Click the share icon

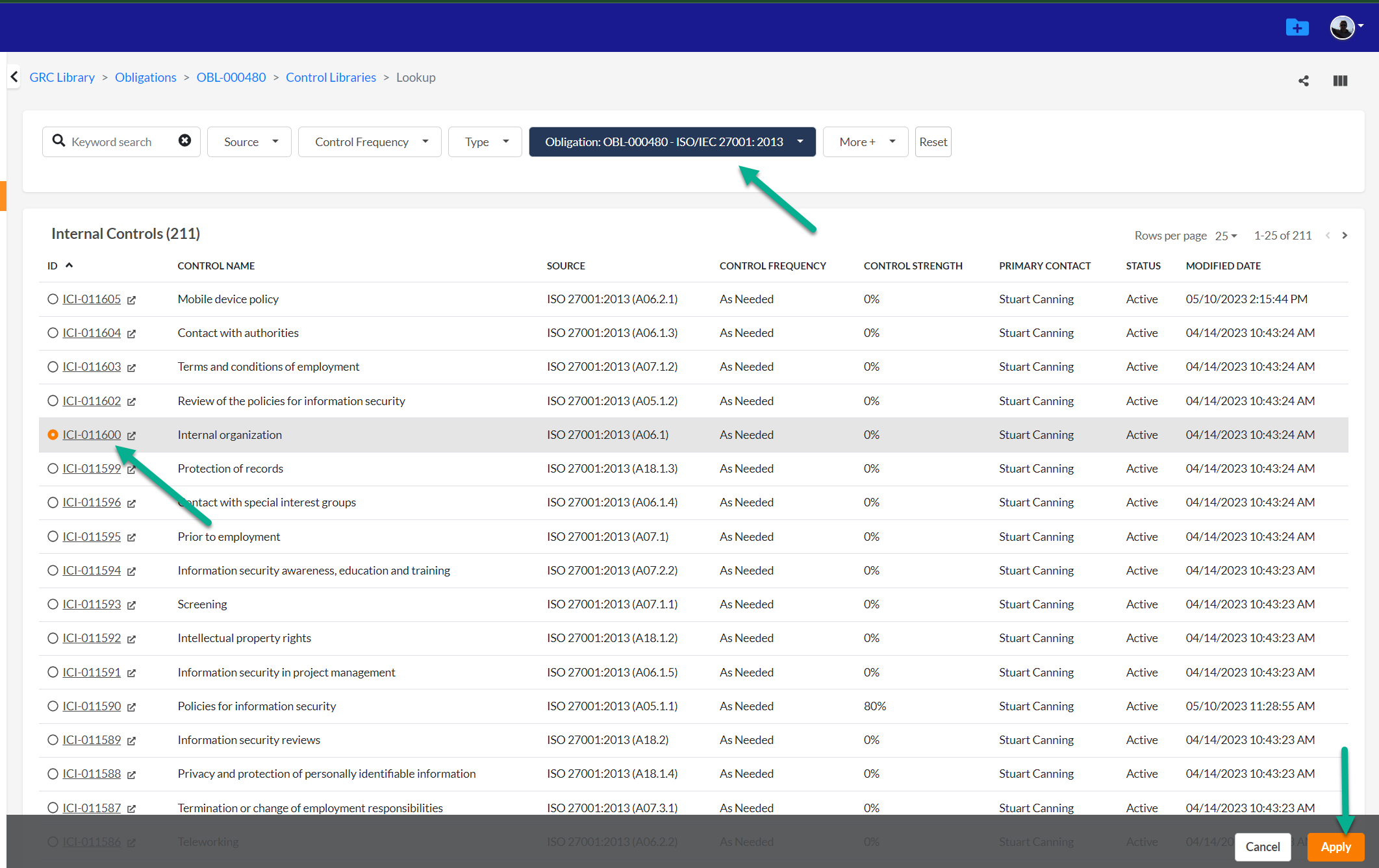click(1303, 81)
